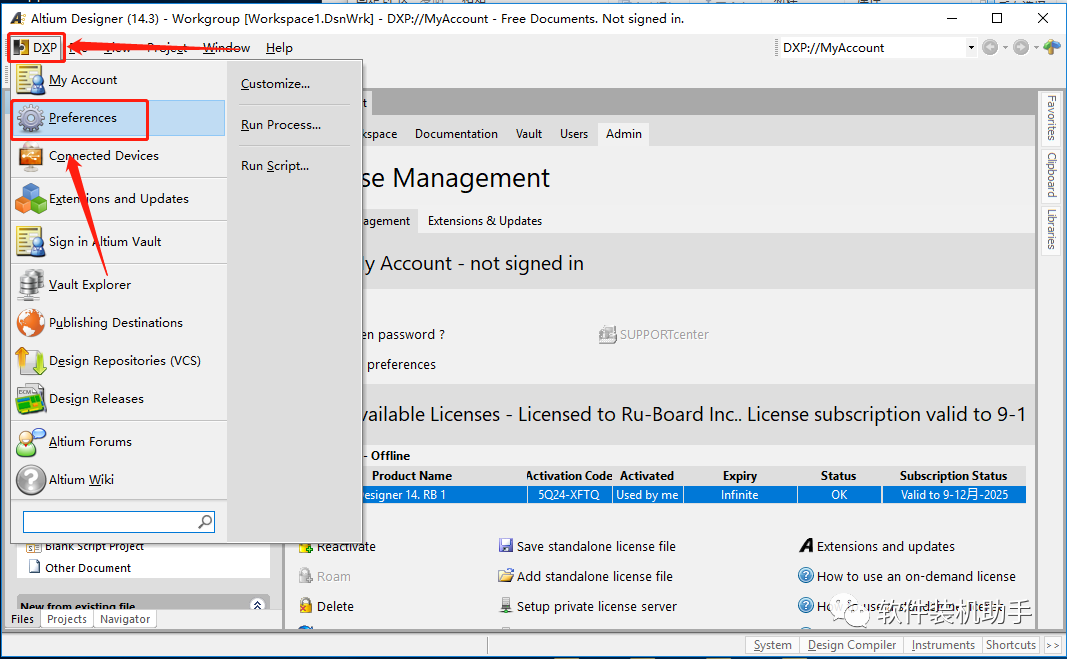Click the >> expander in status bar
Viewport: 1067px width, 659px height.
point(1052,645)
